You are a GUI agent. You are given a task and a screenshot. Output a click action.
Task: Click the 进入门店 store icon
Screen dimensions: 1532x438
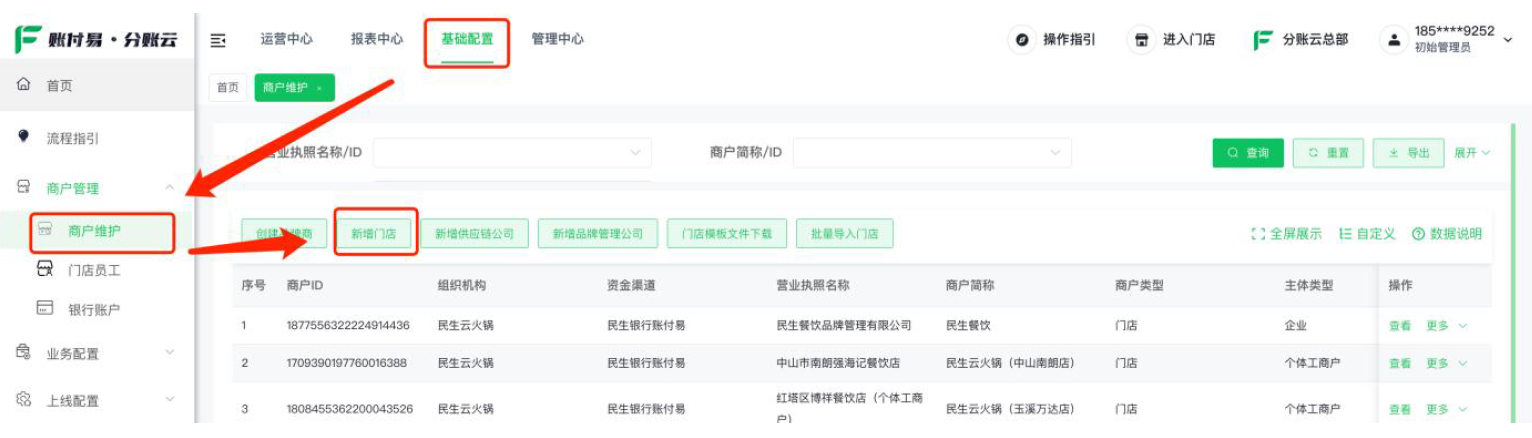point(1141,40)
